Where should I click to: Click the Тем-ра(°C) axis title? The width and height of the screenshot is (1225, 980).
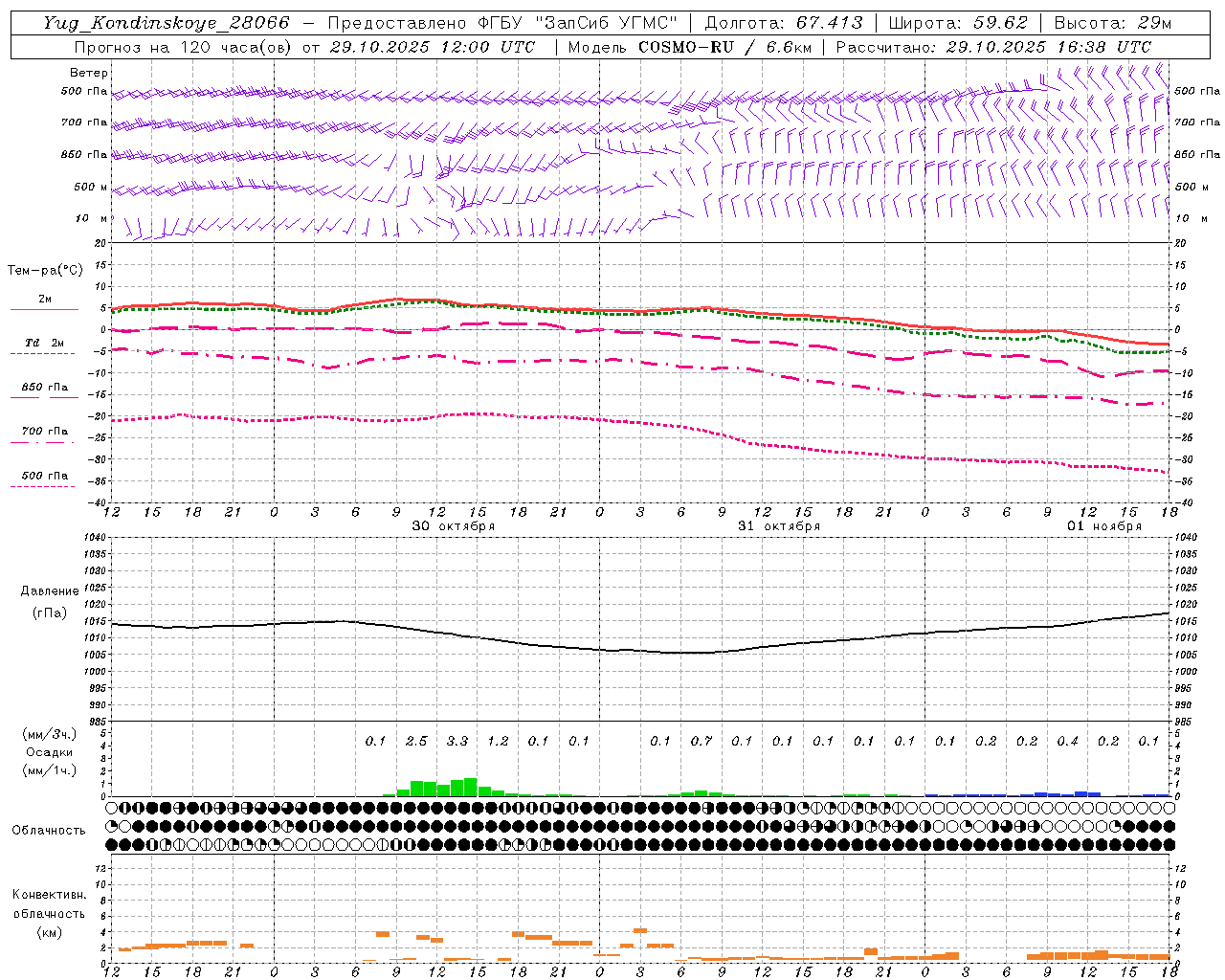[x=45, y=270]
